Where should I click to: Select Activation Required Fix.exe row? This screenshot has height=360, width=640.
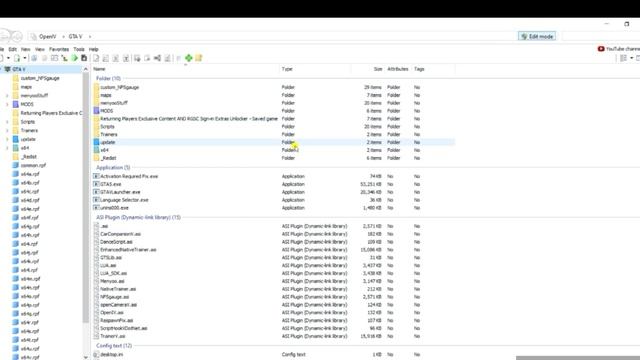pyautogui.click(x=273, y=176)
